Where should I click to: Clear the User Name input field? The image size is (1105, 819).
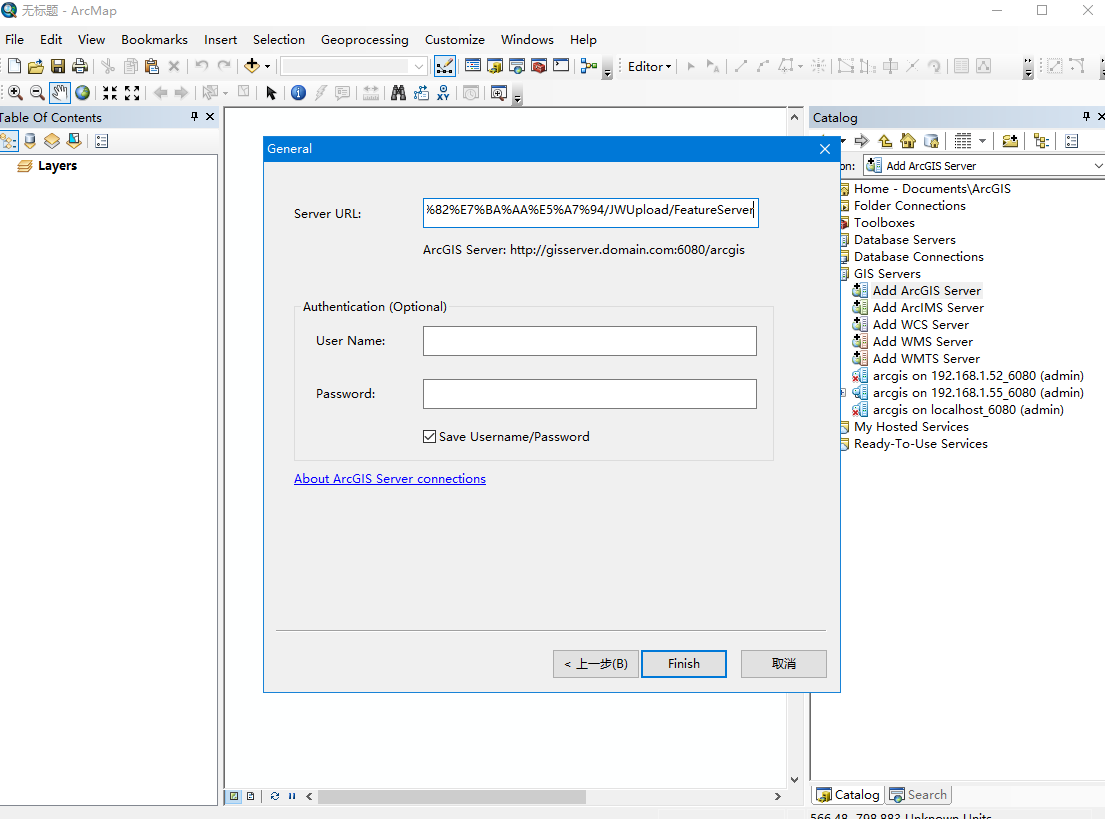[589, 341]
